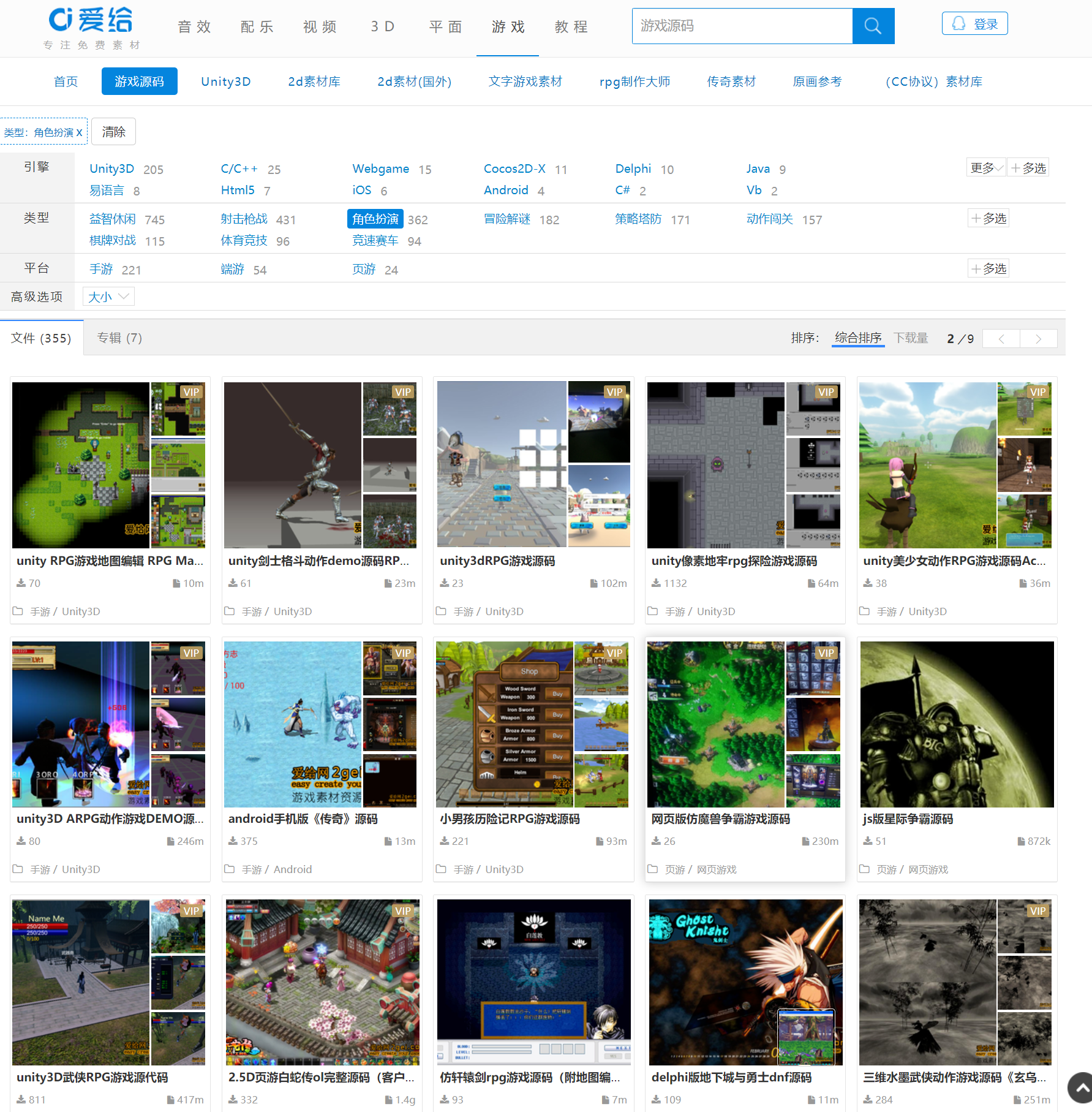Enable 多选 for the 引擎 row
This screenshot has height=1112, width=1092.
tap(1028, 168)
